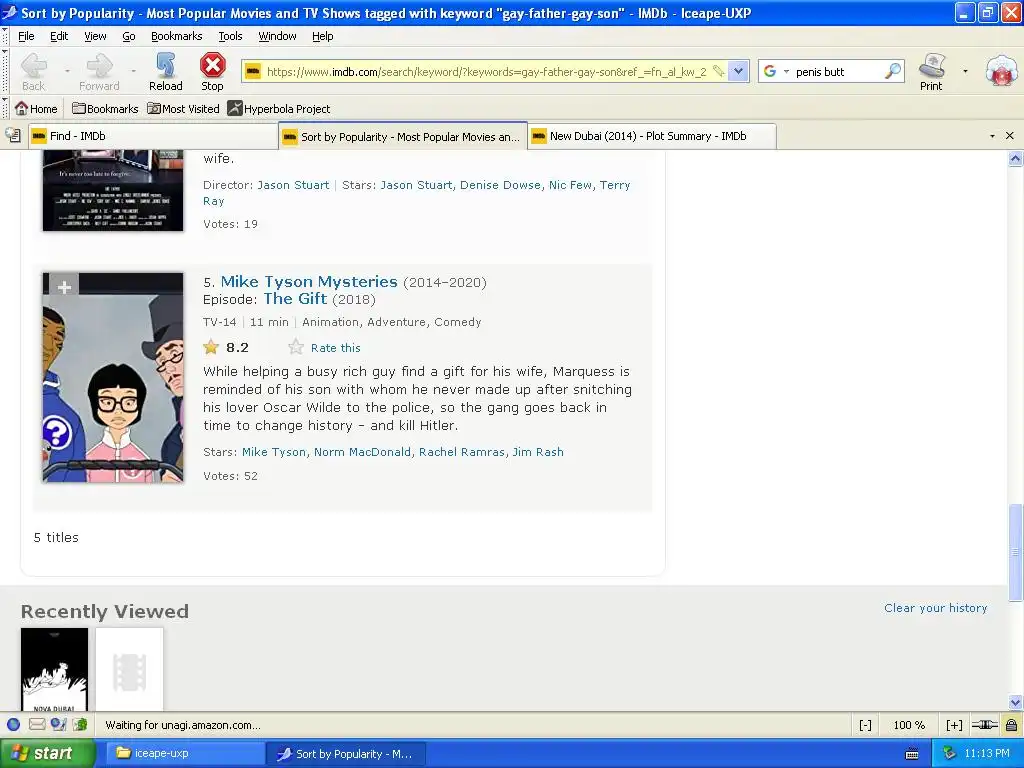Open the Help menu

pos(323,36)
